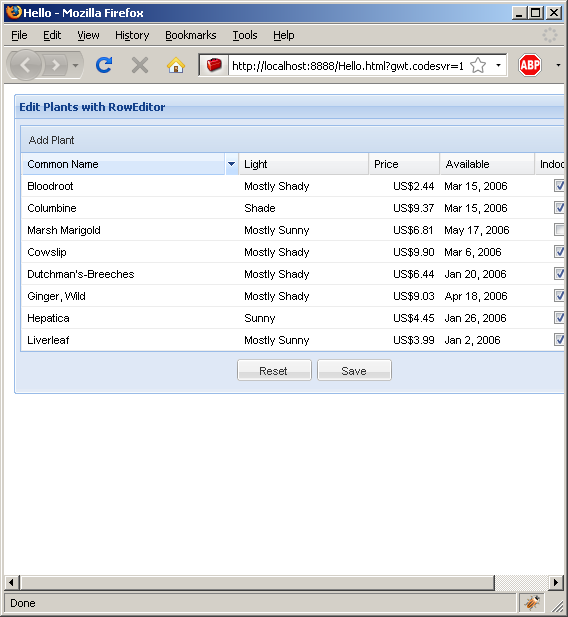Screen dimensions: 568x617
Task: Open the Adblock Plus ABP icon
Action: [x=530, y=65]
